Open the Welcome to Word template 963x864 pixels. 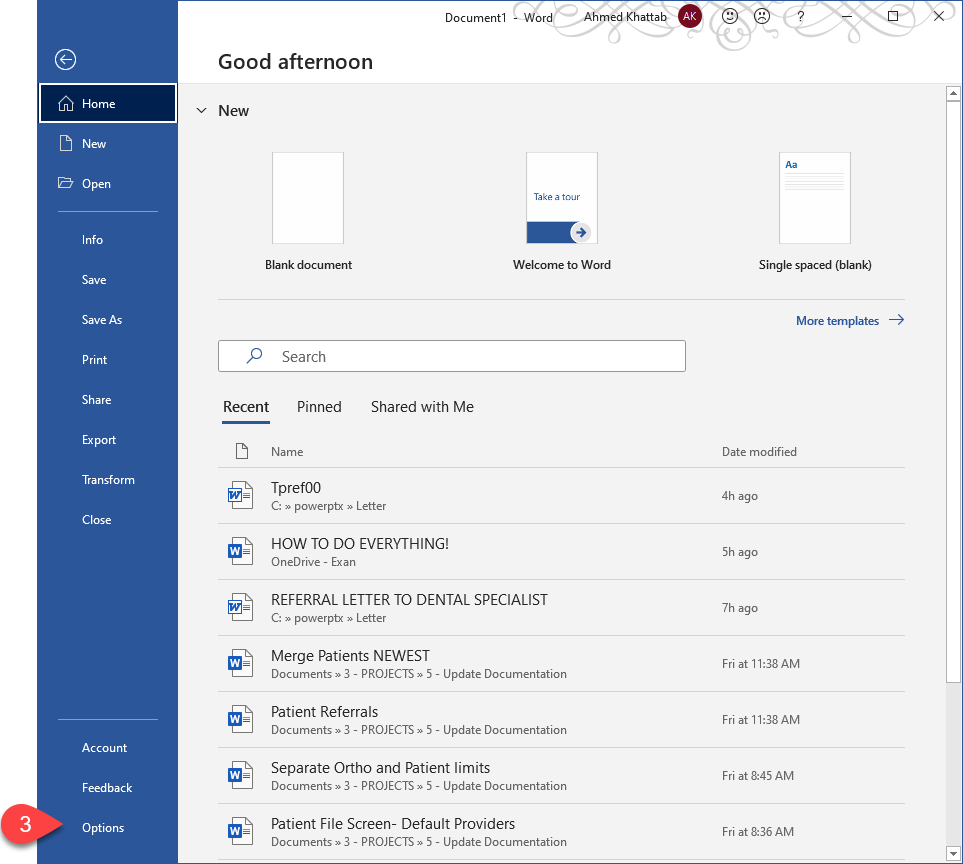click(x=562, y=211)
